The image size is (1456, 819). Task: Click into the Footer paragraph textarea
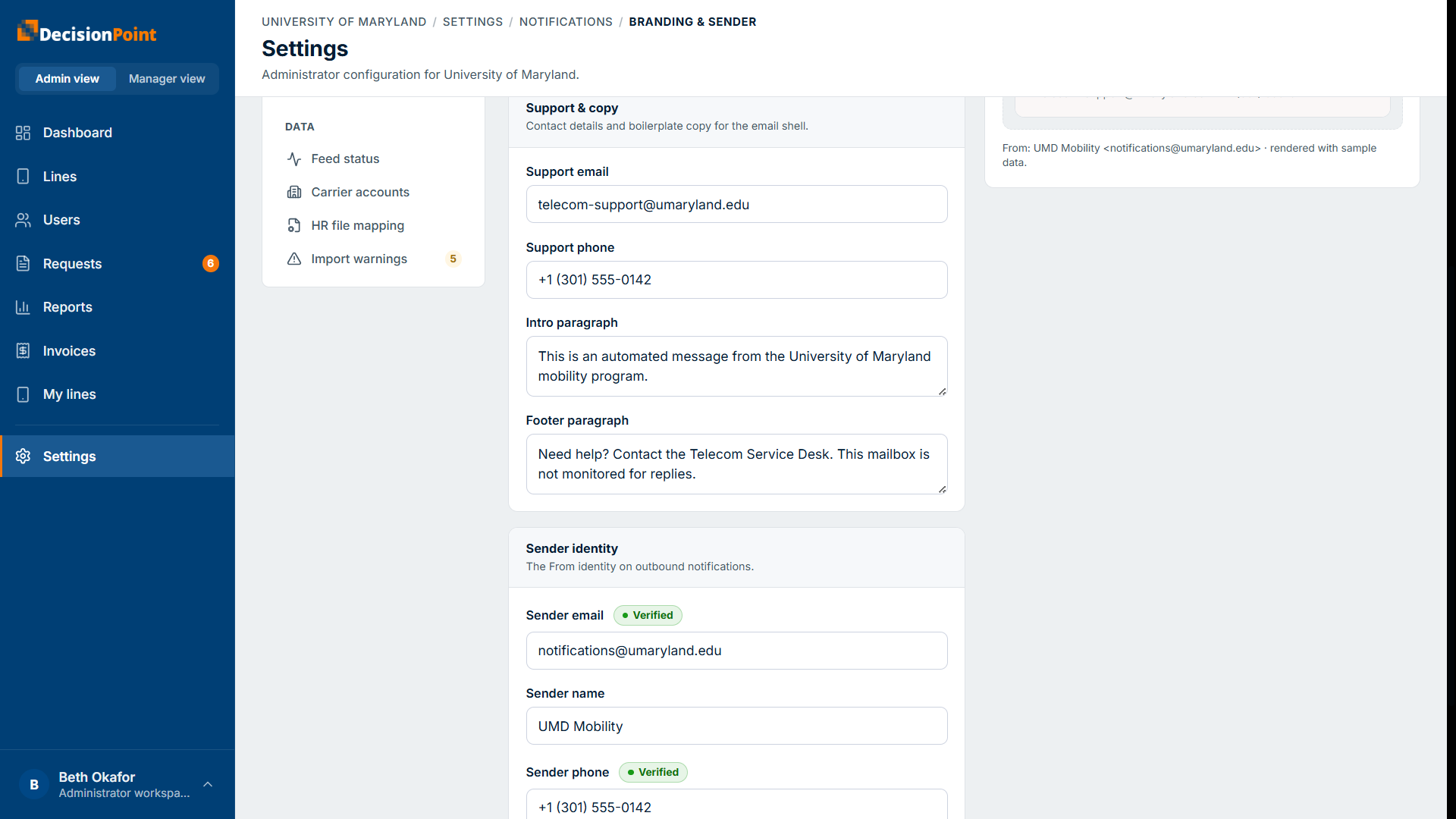click(x=736, y=464)
